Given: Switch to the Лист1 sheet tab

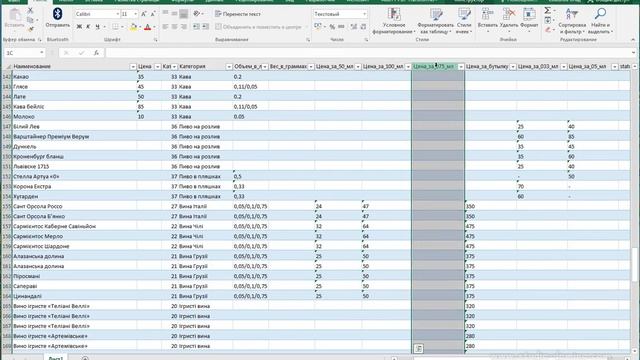Looking at the screenshot, I should (x=56, y=358).
